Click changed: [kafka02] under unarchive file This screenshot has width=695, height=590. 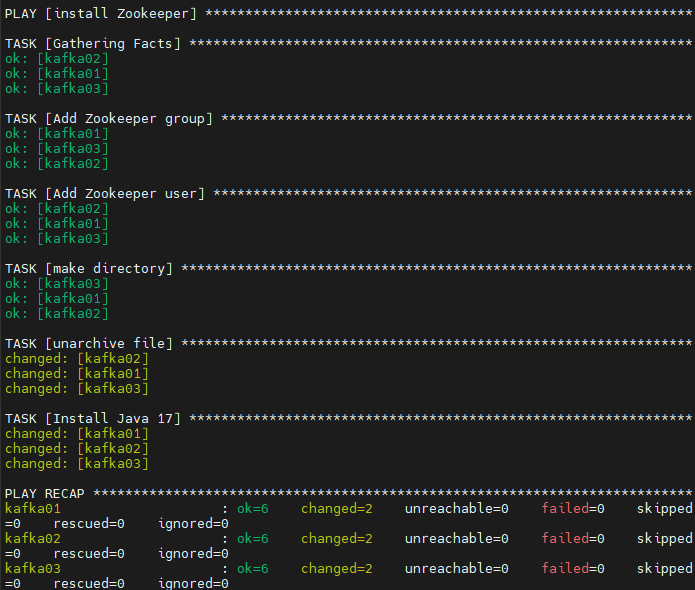click(77, 358)
